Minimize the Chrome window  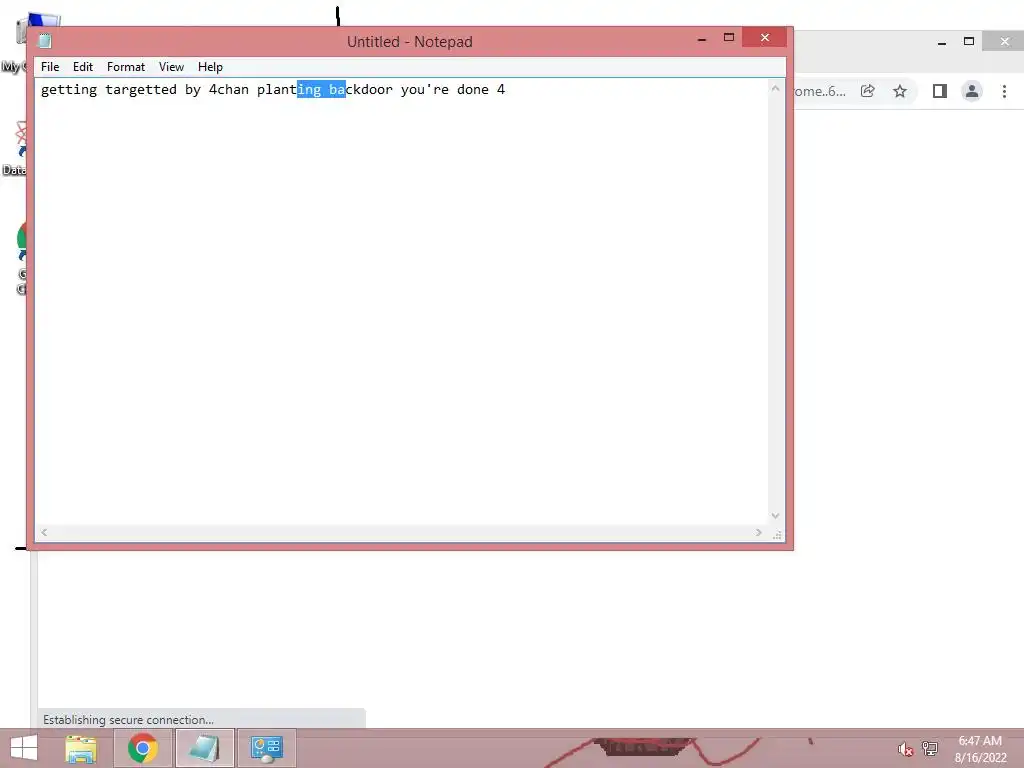(x=942, y=42)
